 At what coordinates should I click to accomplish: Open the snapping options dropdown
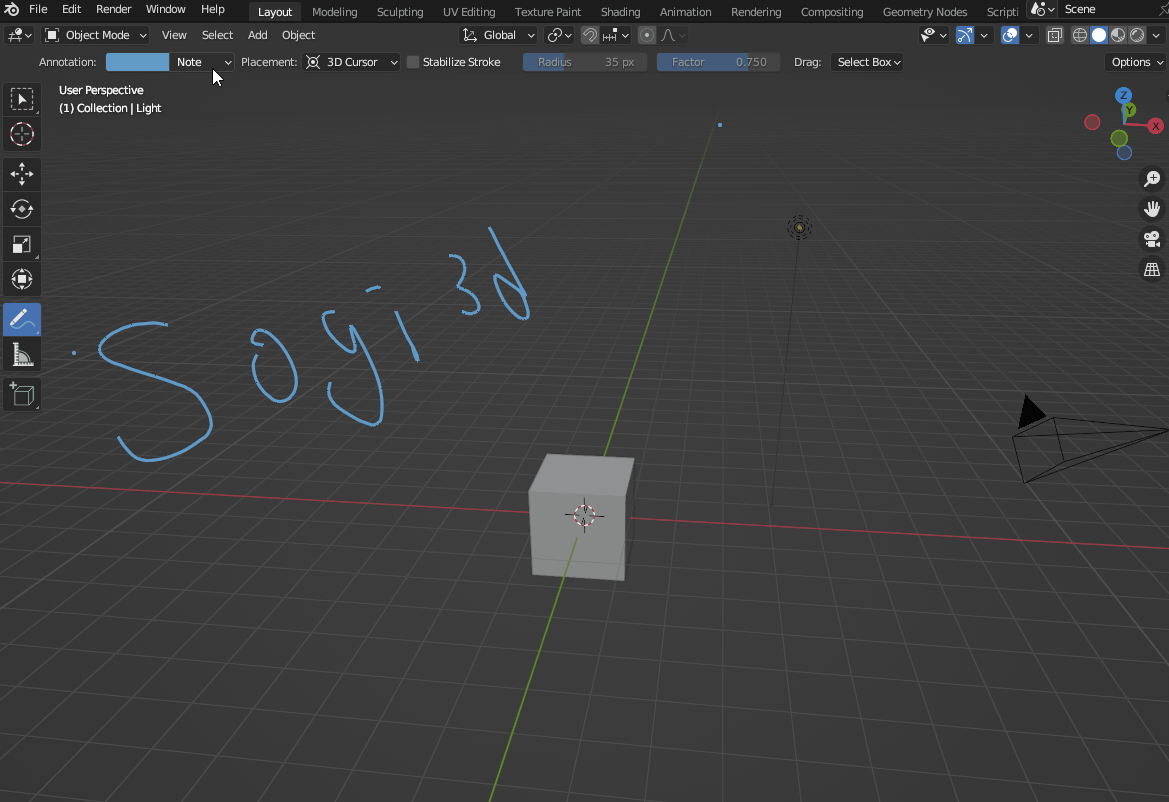click(x=616, y=35)
